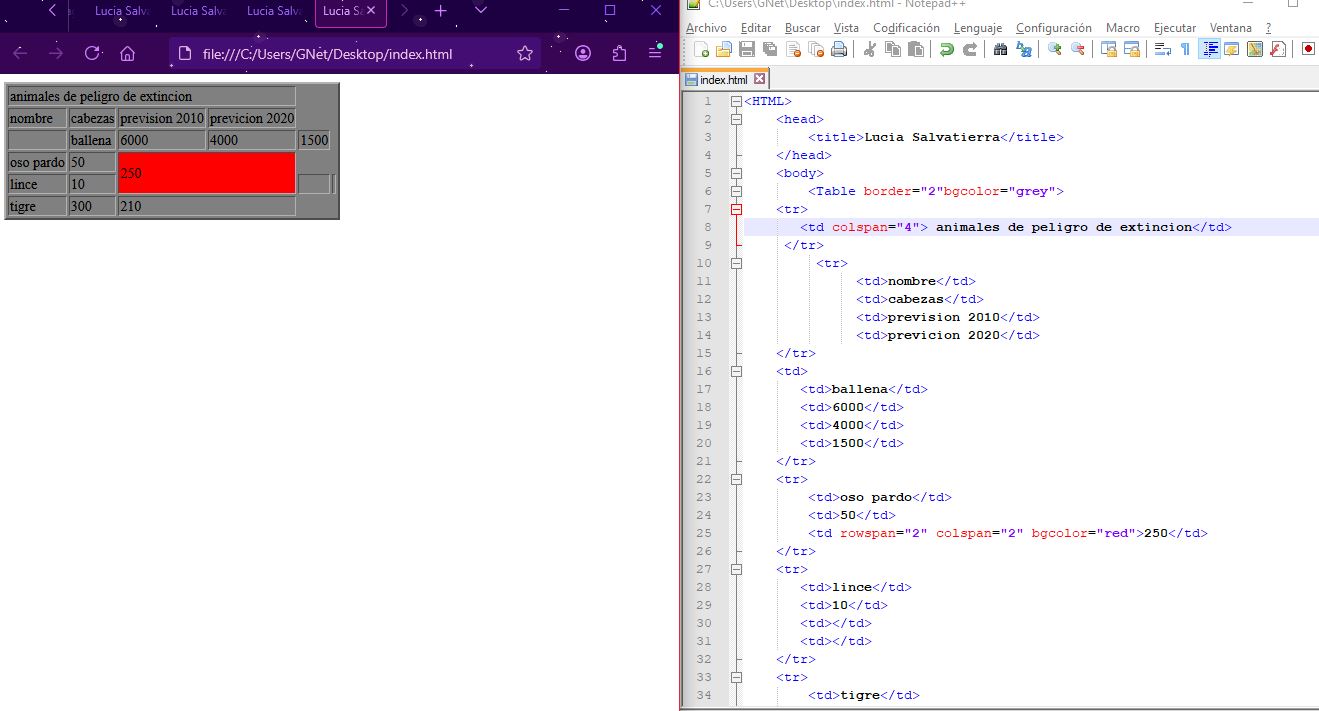Undo the last edit with the green arrow

tap(946, 49)
